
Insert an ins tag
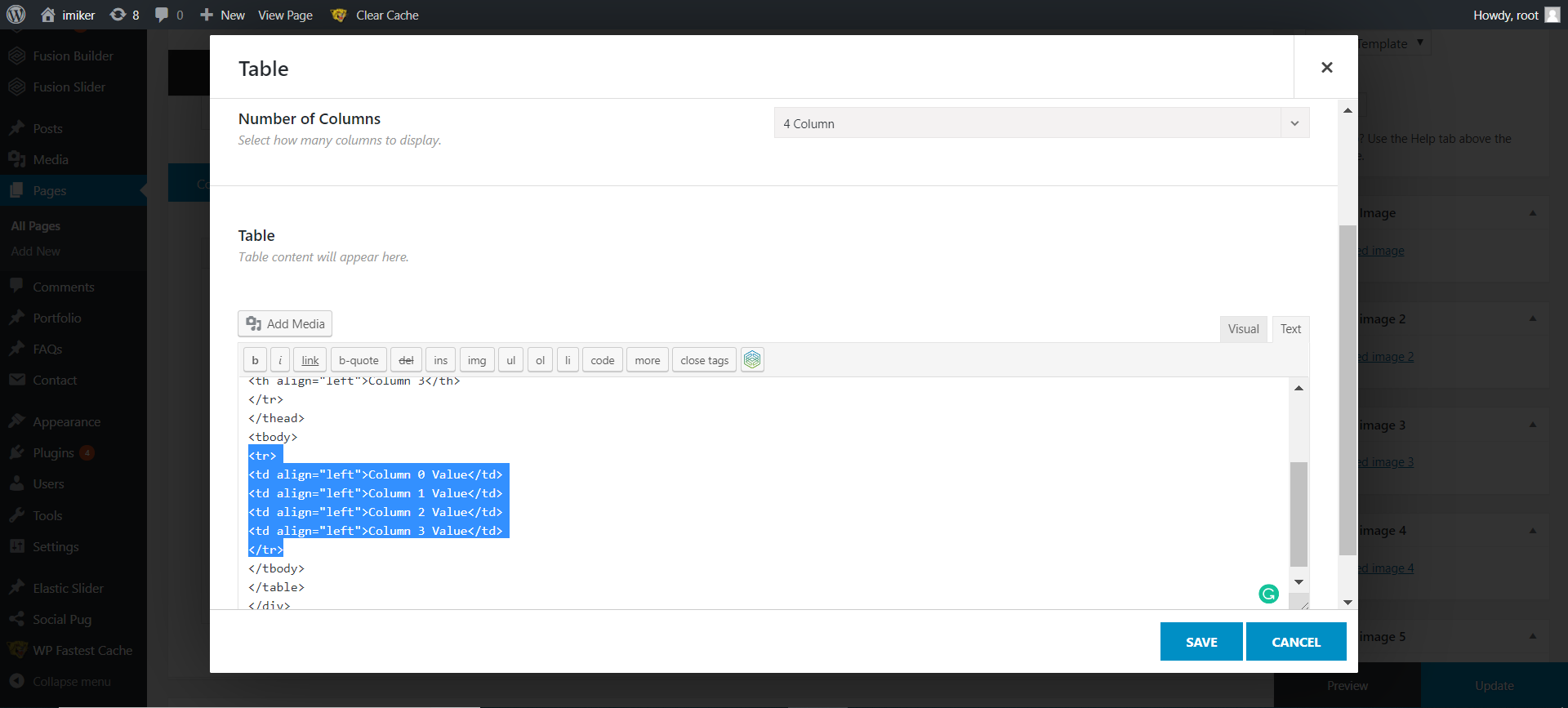click(x=441, y=360)
